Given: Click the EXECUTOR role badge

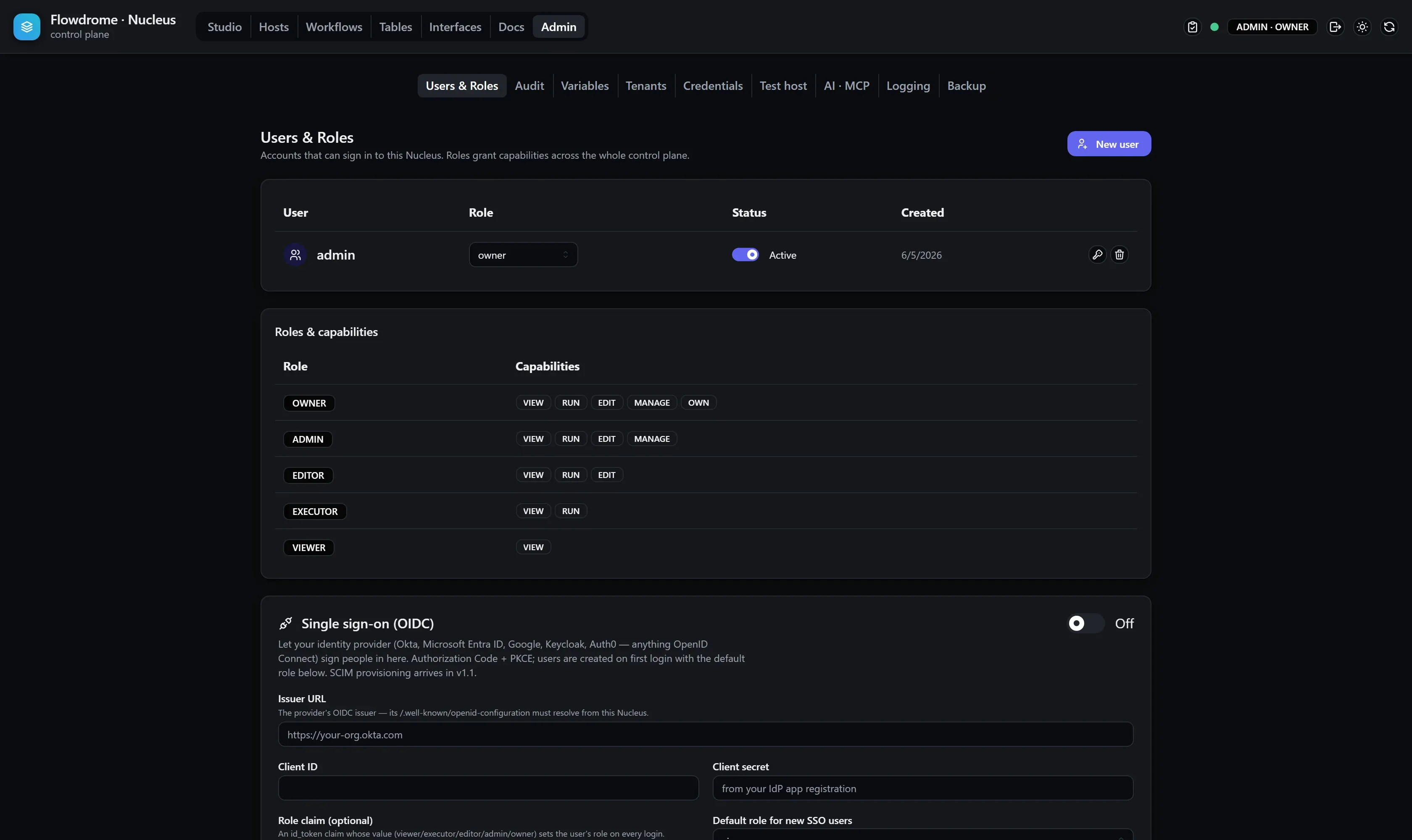Looking at the screenshot, I should pos(314,512).
